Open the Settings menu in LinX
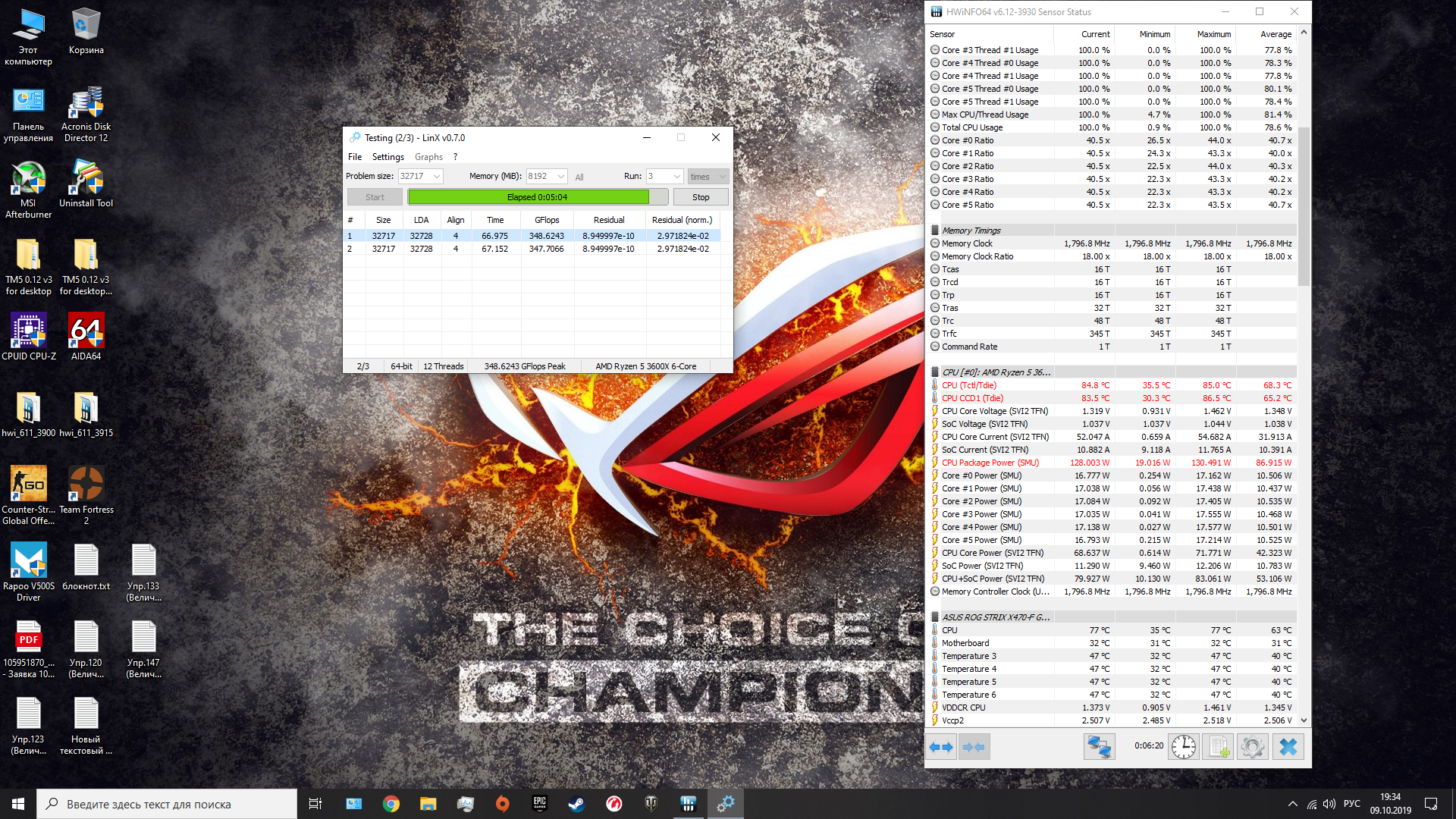This screenshot has width=1456, height=819. [388, 157]
